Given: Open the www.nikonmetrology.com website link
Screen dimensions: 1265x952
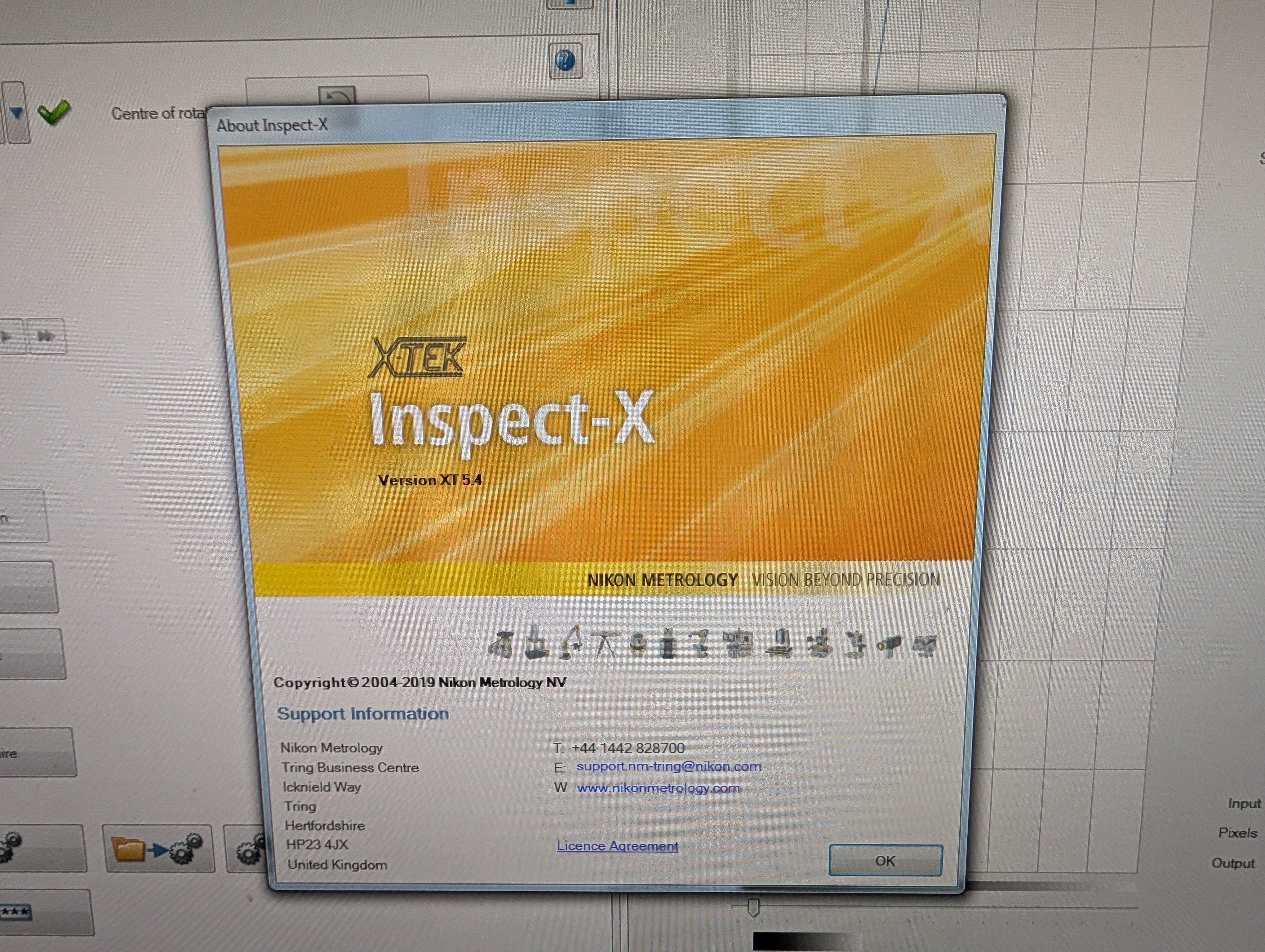Looking at the screenshot, I should [658, 788].
